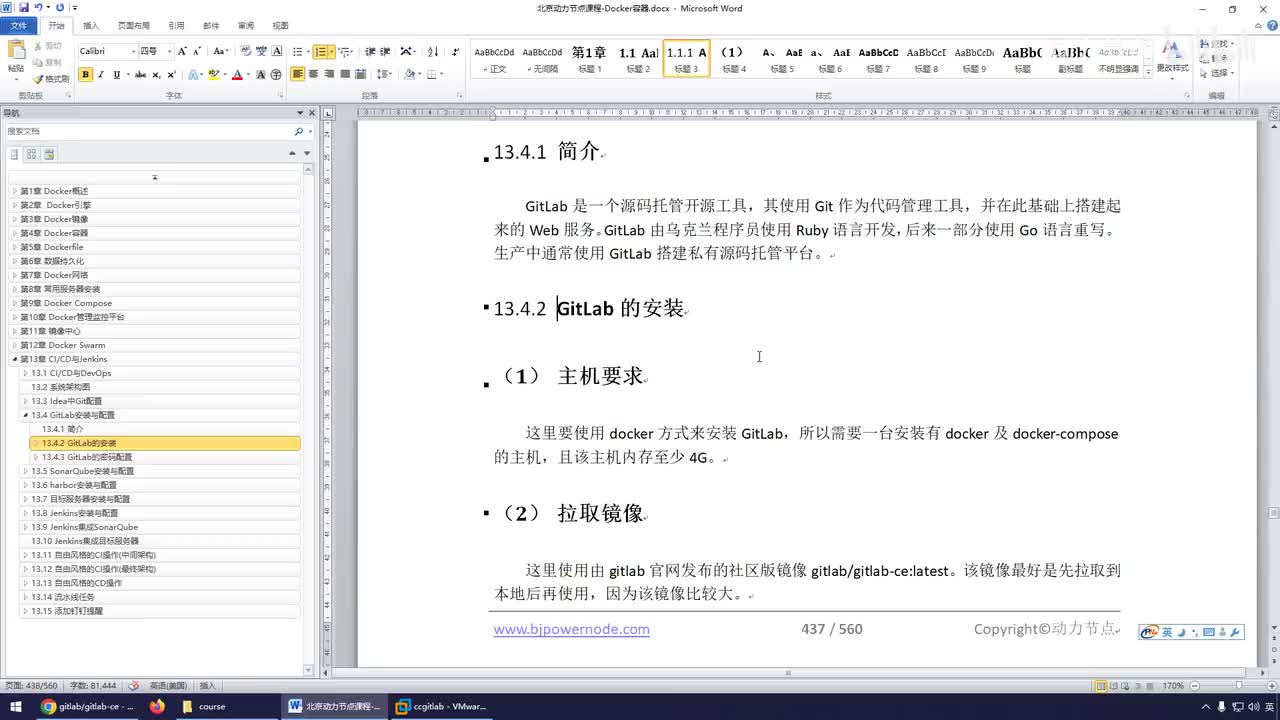Click the Multilevel List icon
The height and width of the screenshot is (720, 1280).
point(343,51)
